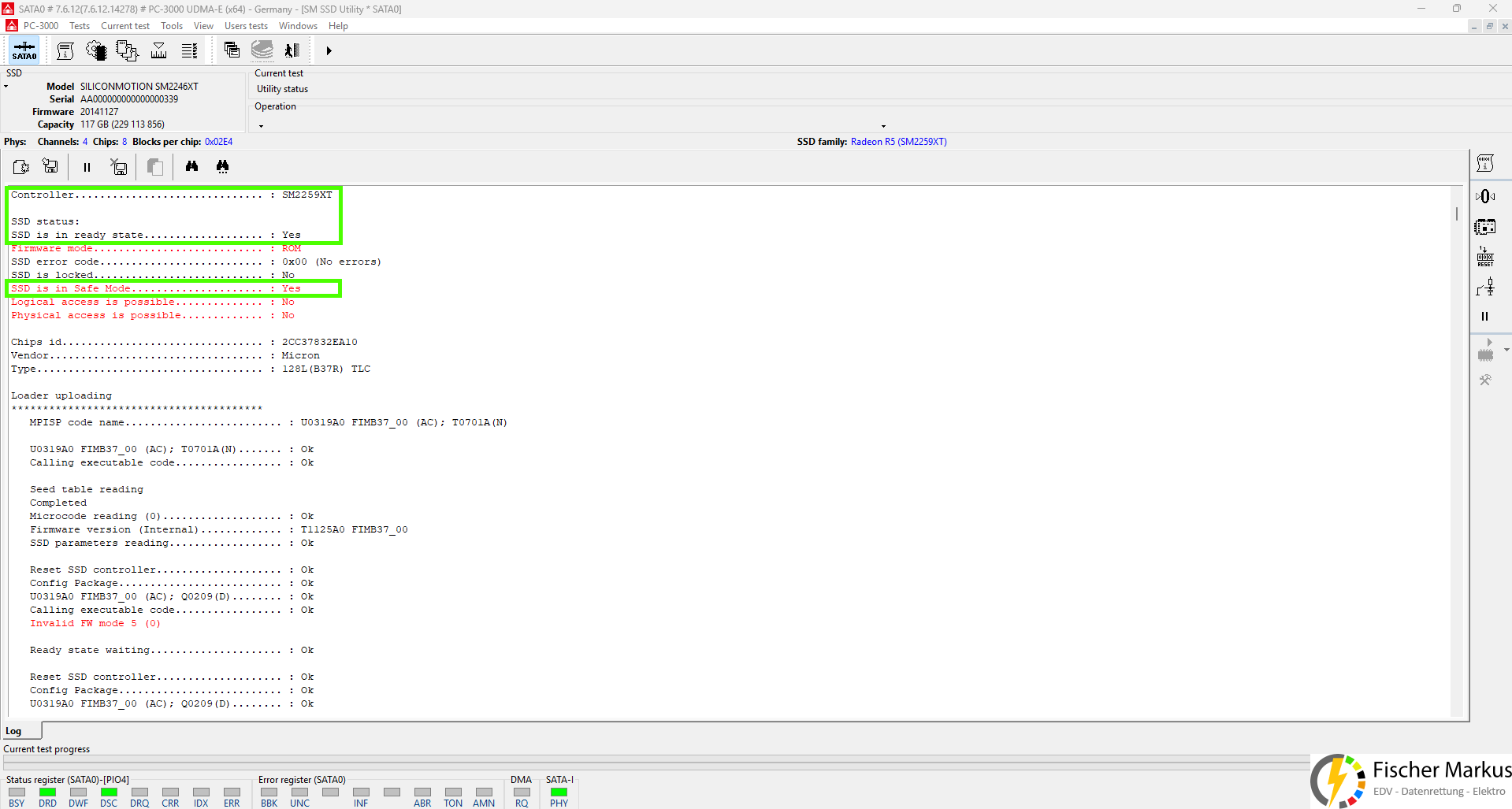The image size is (1512, 809).
Task: Open the drive passport info scroll icon
Action: pyautogui.click(x=65, y=51)
